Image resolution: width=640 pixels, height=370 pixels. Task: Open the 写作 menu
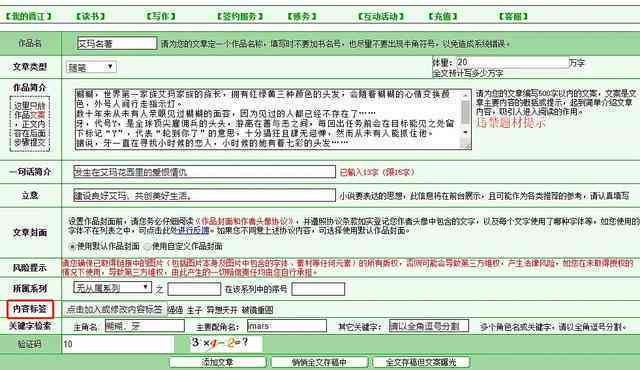click(x=161, y=16)
